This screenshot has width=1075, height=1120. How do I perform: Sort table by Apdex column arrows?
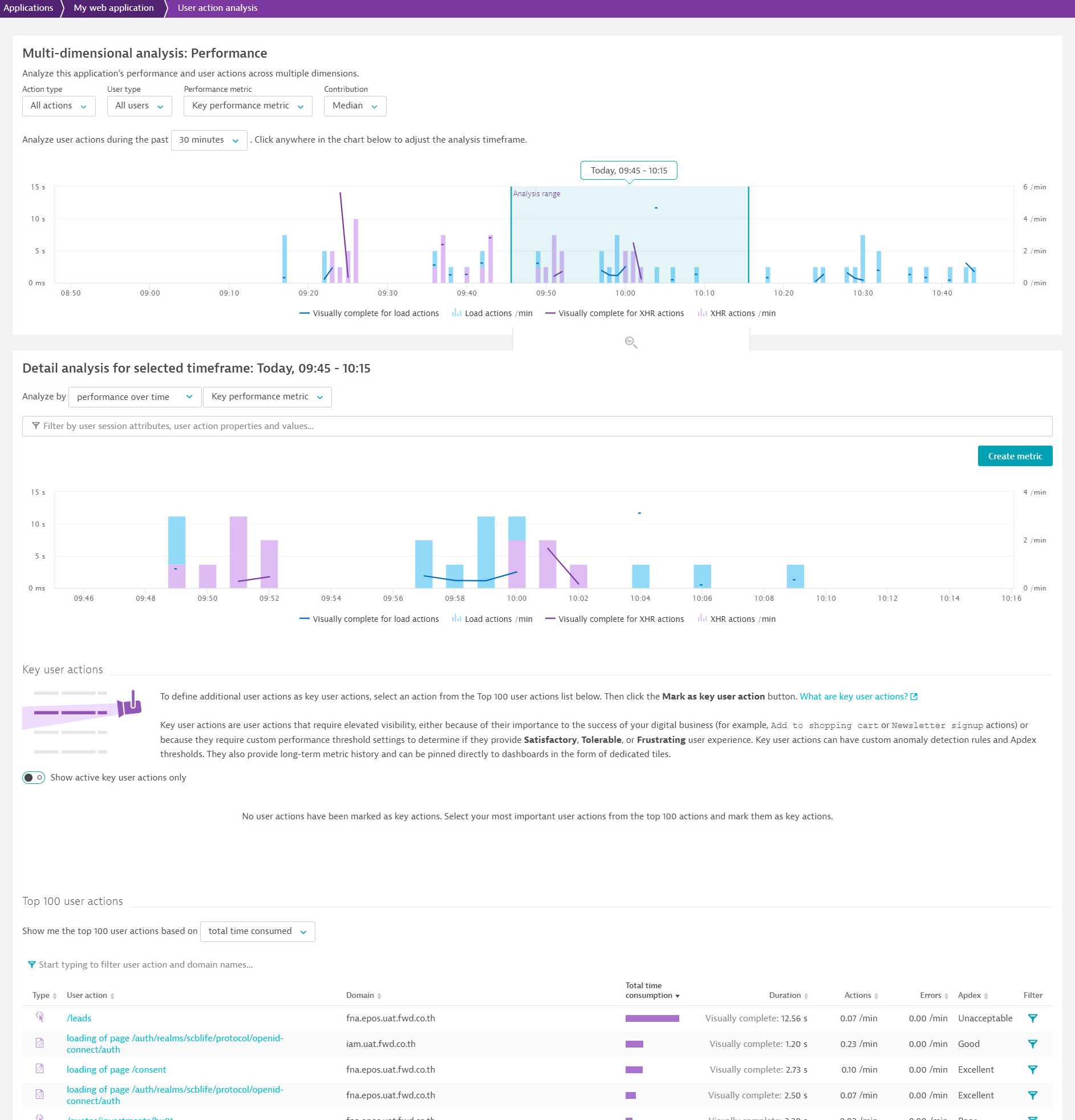point(986,996)
